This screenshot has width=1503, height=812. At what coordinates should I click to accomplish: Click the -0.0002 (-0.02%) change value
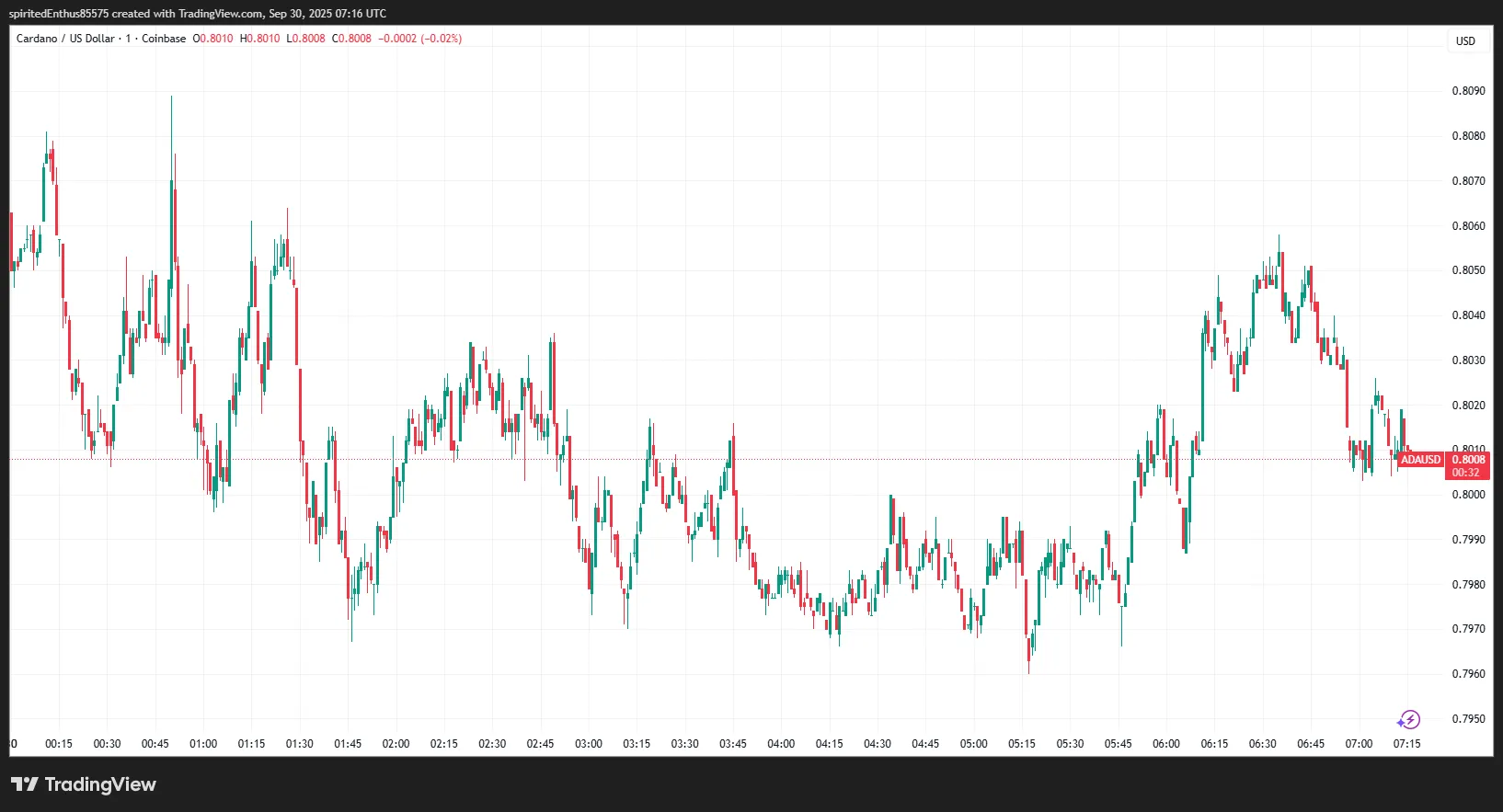click(x=420, y=39)
